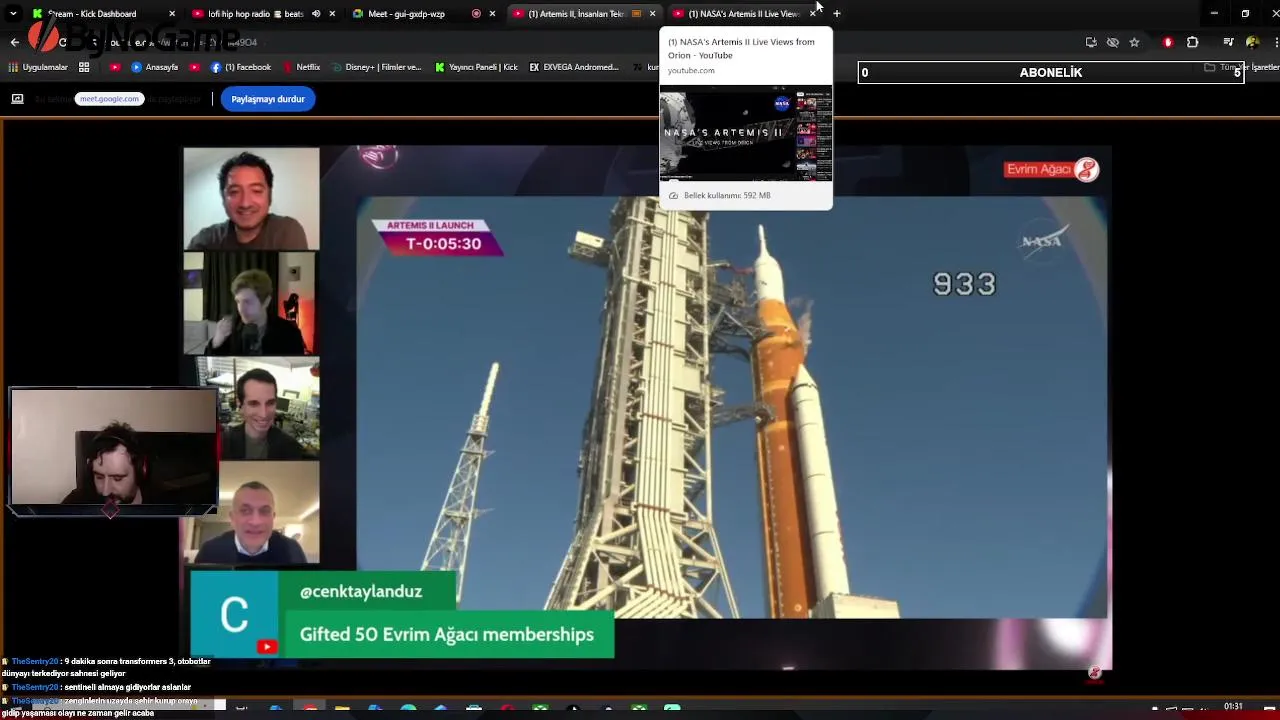Viewport: 1280px width, 720px height.
Task: Click the Evrim Ağacı logo in video
Action: point(1052,169)
